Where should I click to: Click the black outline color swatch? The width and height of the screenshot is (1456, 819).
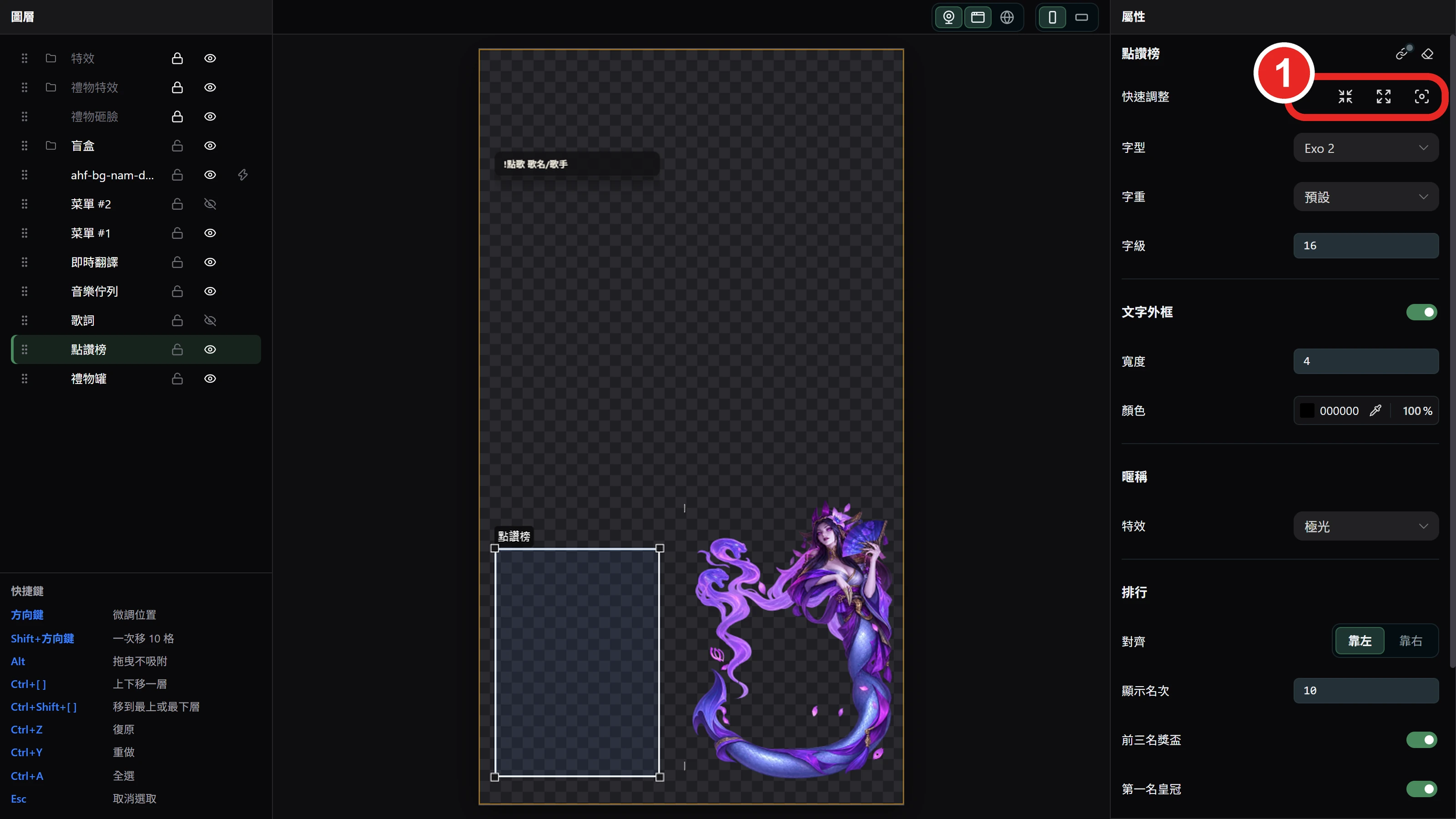pyautogui.click(x=1307, y=410)
